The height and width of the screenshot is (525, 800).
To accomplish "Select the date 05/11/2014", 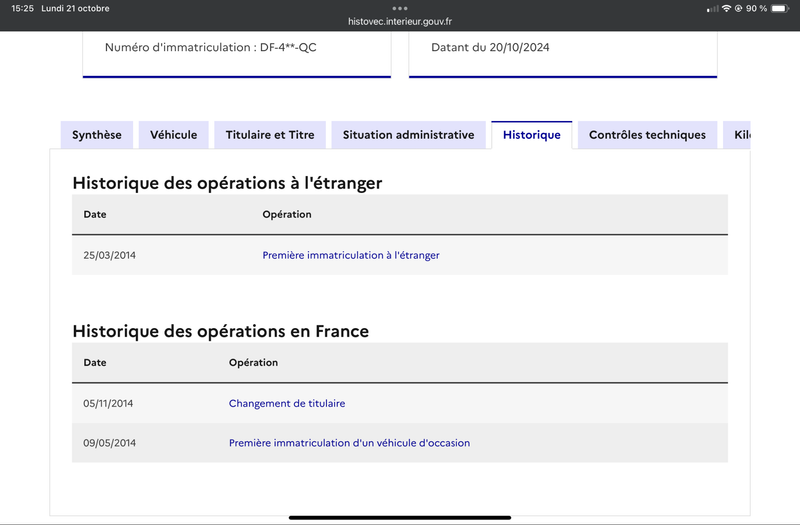I will click(x=108, y=404).
